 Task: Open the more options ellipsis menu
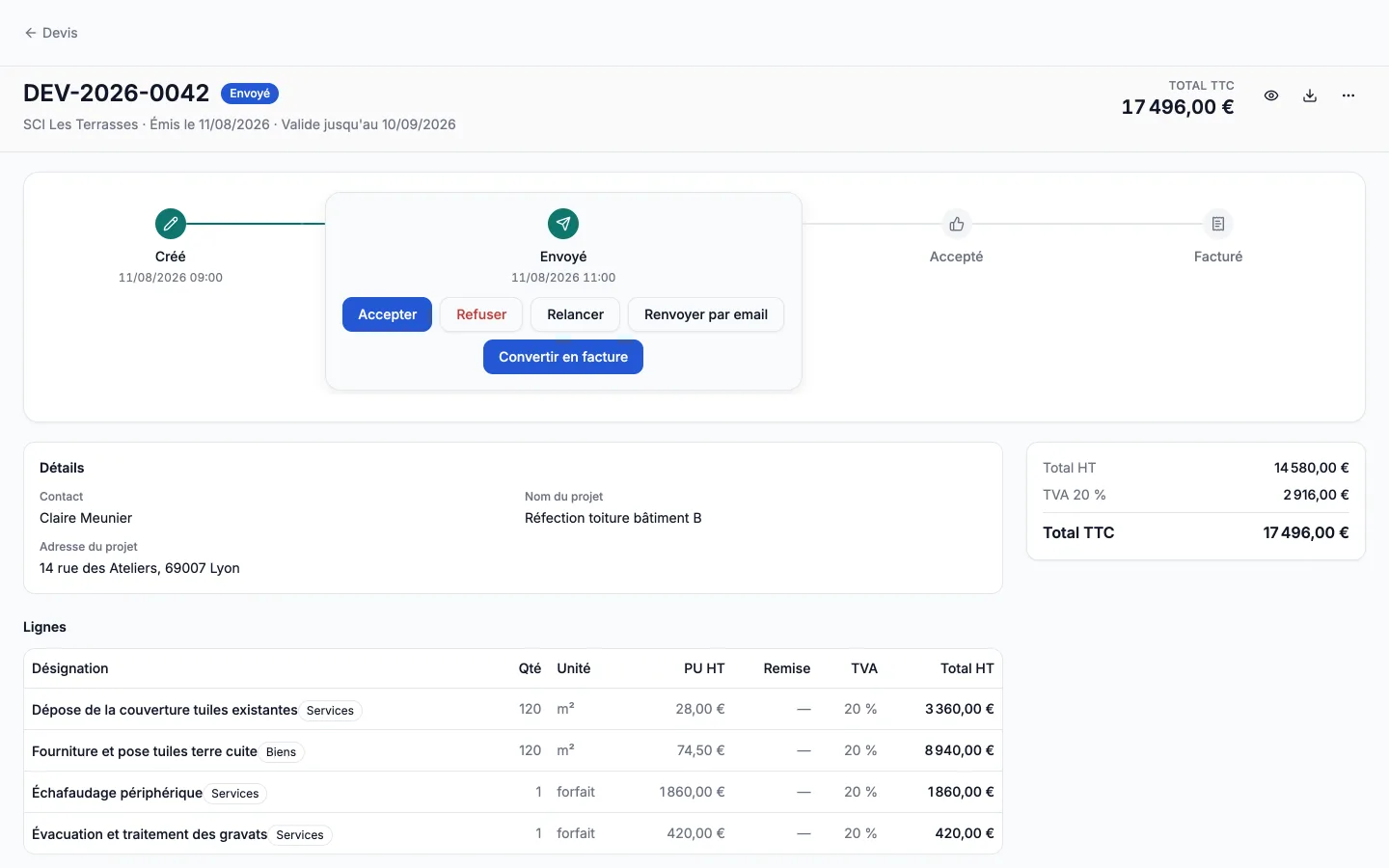click(1348, 95)
